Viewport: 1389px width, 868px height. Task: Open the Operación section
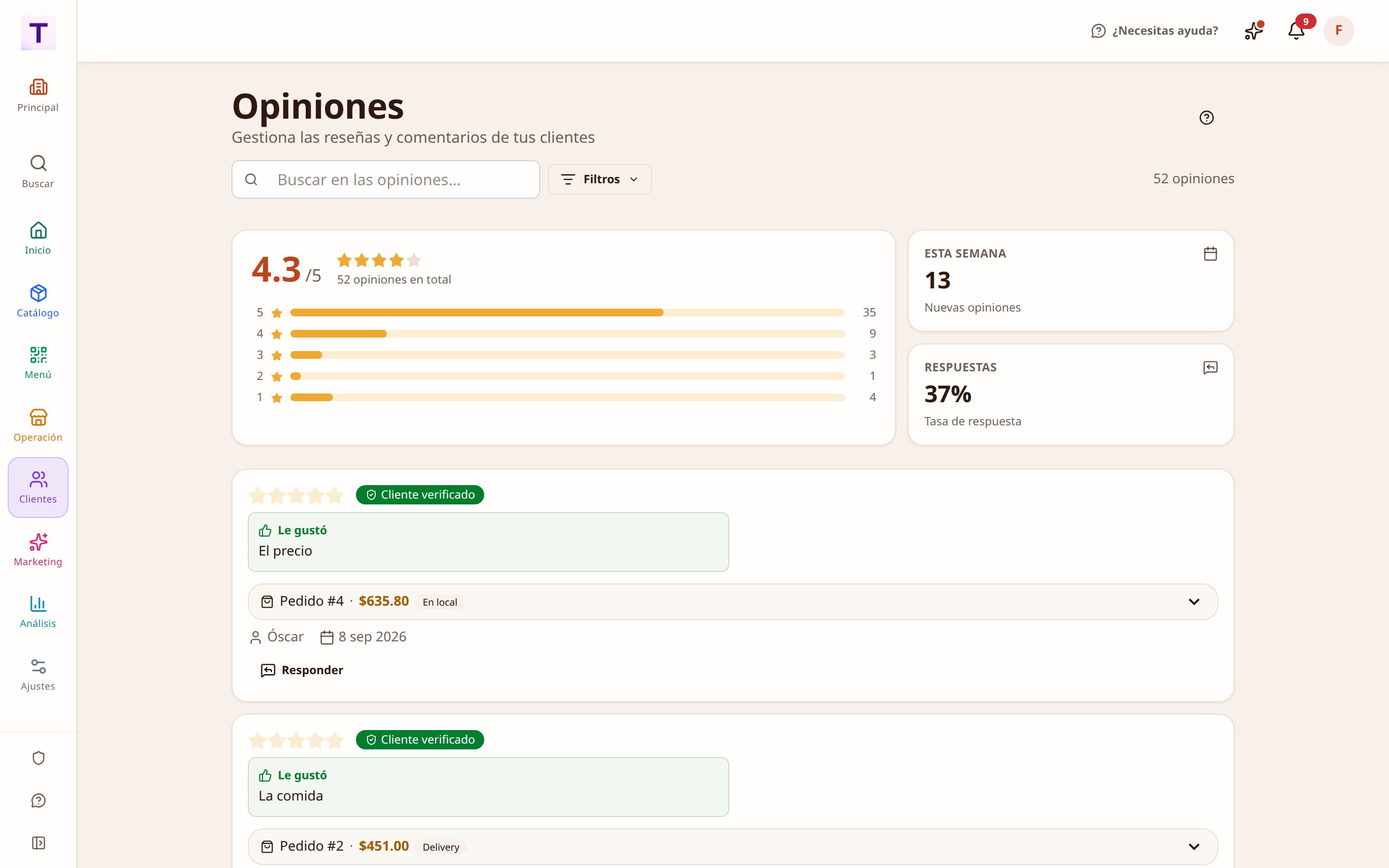tap(38, 425)
